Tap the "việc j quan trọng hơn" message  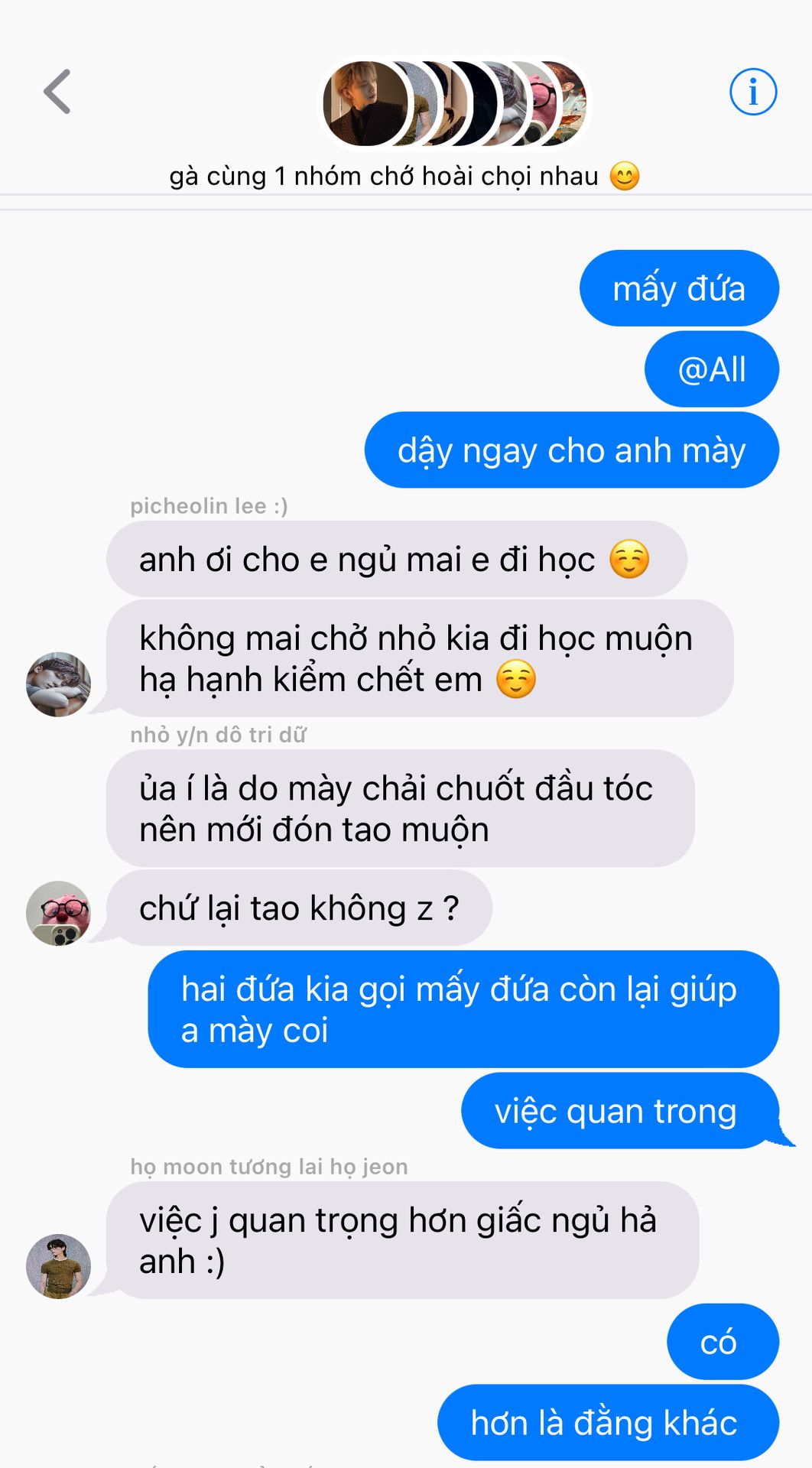click(402, 1240)
